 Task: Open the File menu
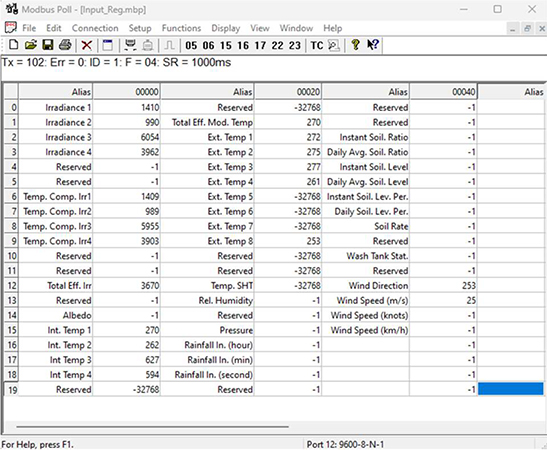[x=29, y=28]
